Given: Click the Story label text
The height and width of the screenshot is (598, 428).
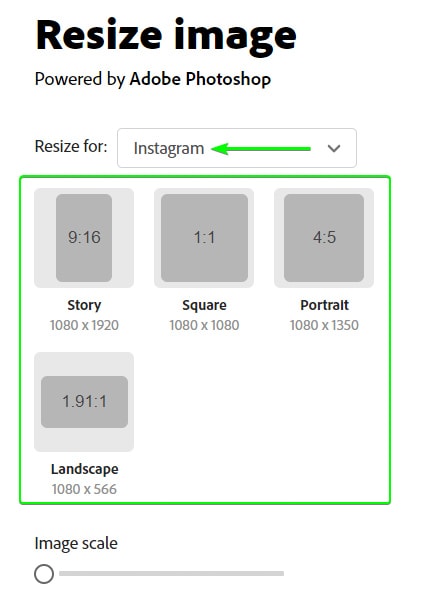Looking at the screenshot, I should tap(84, 305).
